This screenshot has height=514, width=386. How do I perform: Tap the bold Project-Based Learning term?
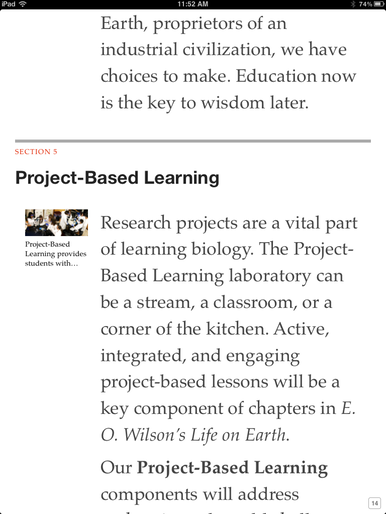(x=232, y=467)
